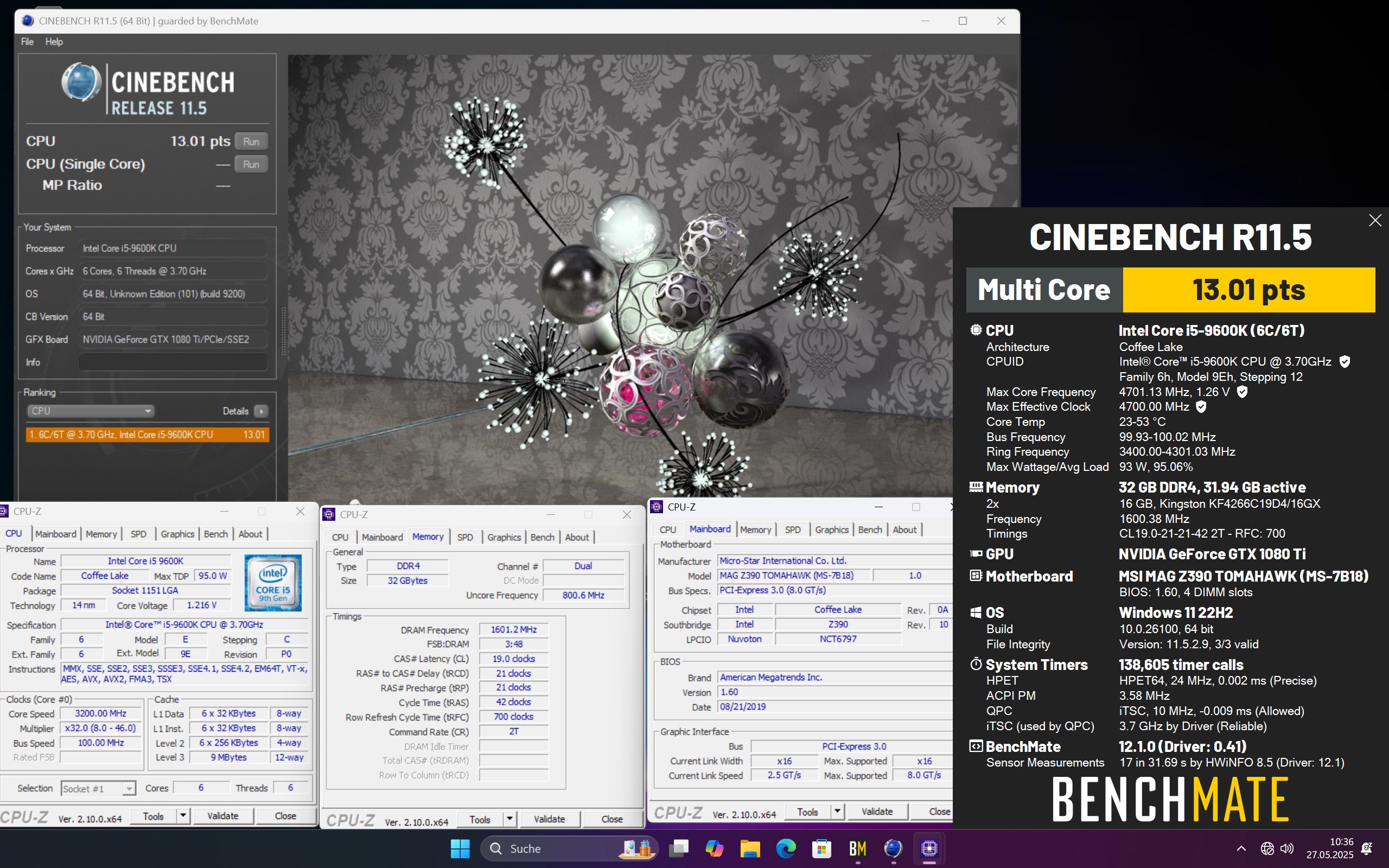The height and width of the screenshot is (868, 1389).
Task: Click Multiplier value x32.0 (8.0 - 46.0)
Action: click(x=100, y=728)
